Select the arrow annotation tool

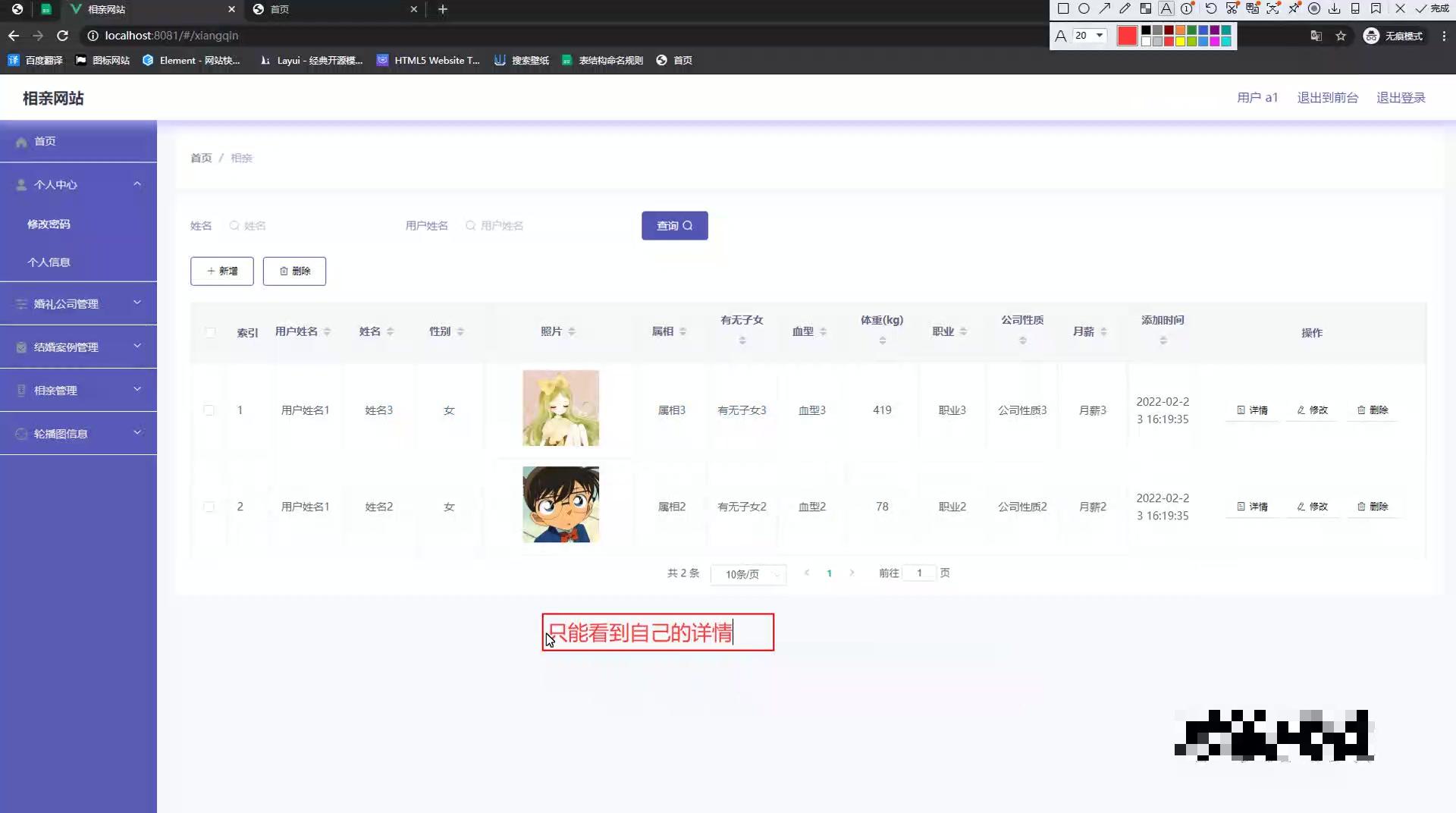pyautogui.click(x=1105, y=9)
